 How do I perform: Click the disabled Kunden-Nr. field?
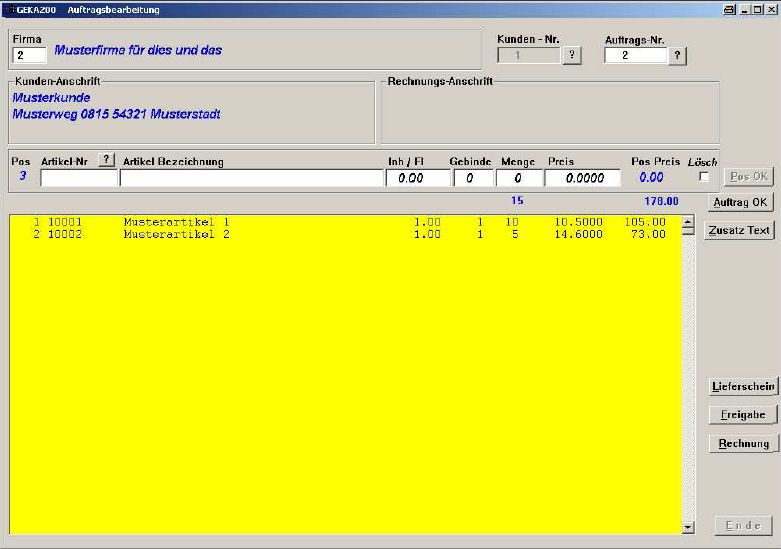(529, 55)
